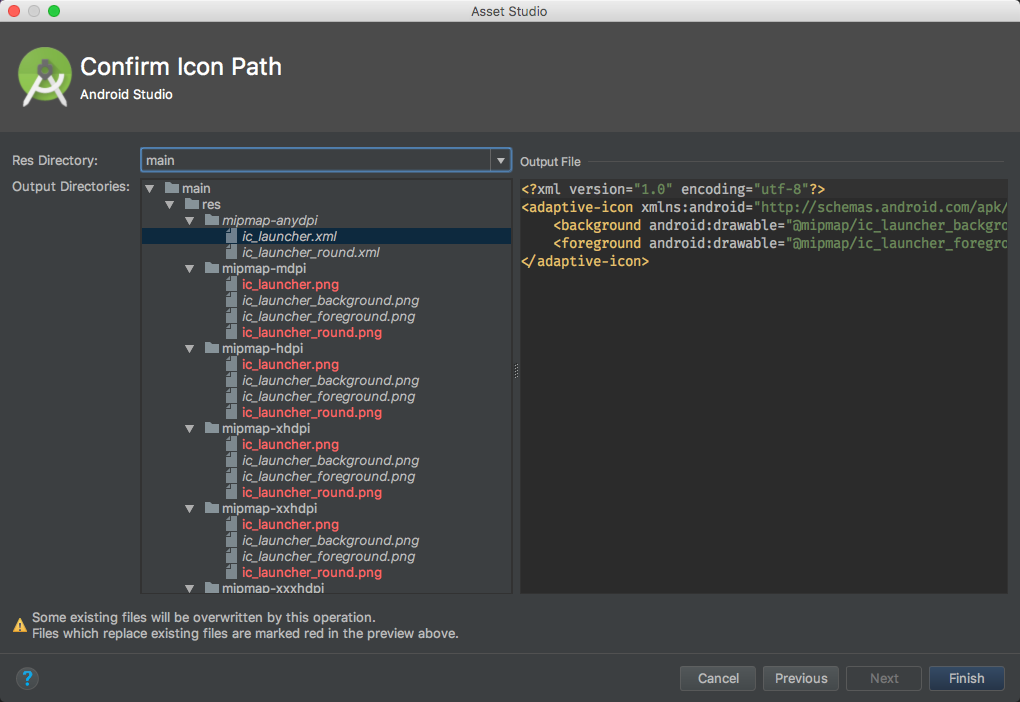The width and height of the screenshot is (1020, 702).
Task: Collapse the mipmap-xhdpi folder arrow
Action: 190,429
